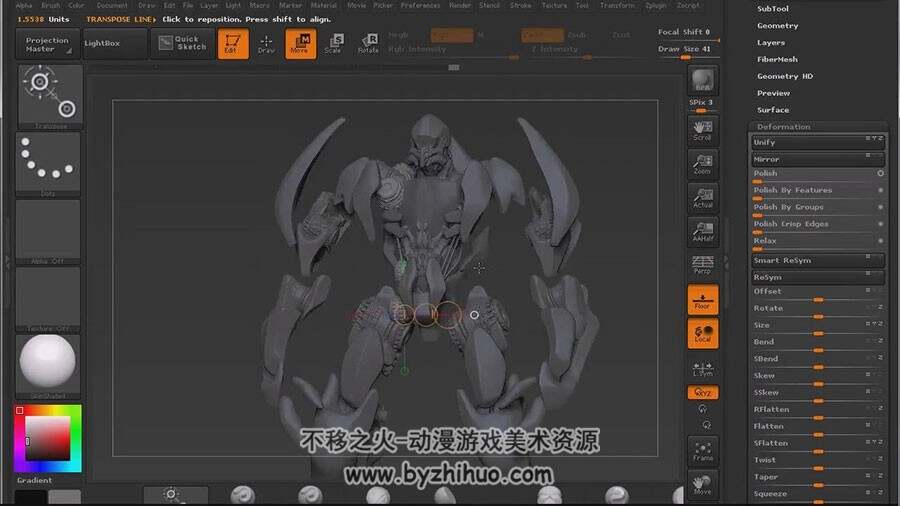Select the Scroll canvas tool

703,130
